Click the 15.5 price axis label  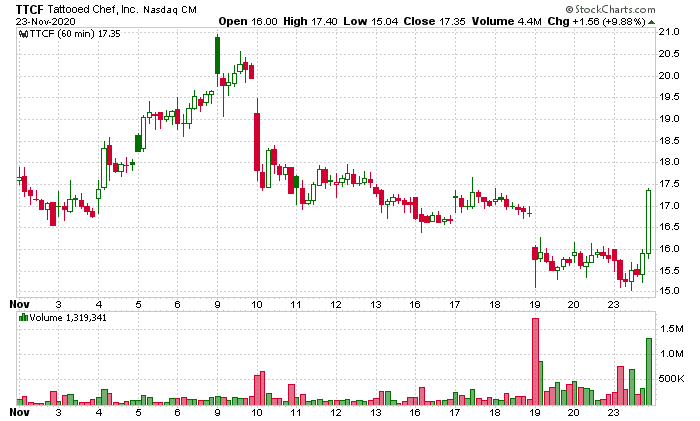click(669, 271)
